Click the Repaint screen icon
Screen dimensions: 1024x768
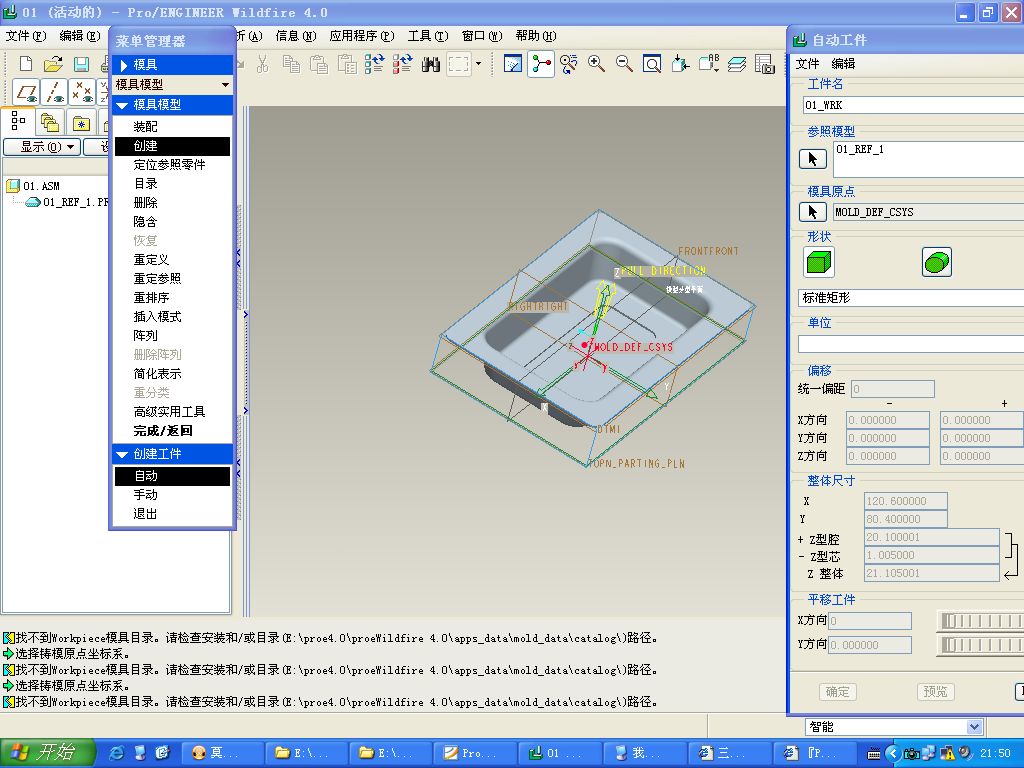coord(513,64)
